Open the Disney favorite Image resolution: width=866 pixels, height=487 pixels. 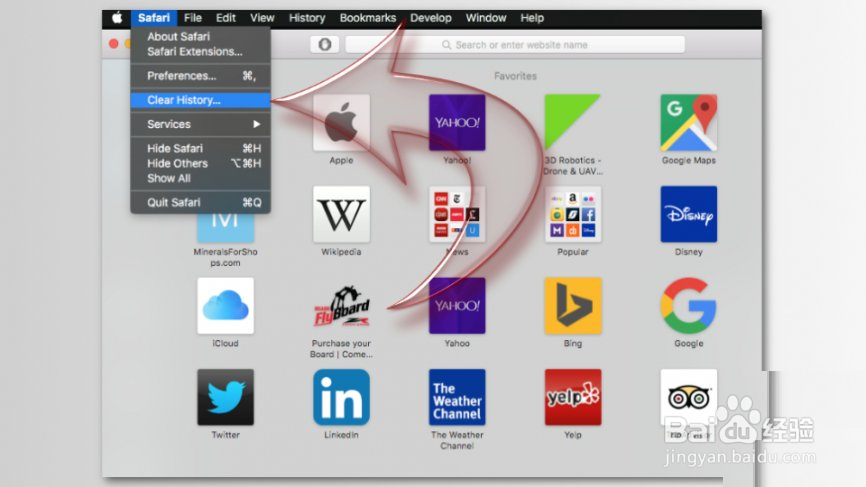(x=689, y=214)
